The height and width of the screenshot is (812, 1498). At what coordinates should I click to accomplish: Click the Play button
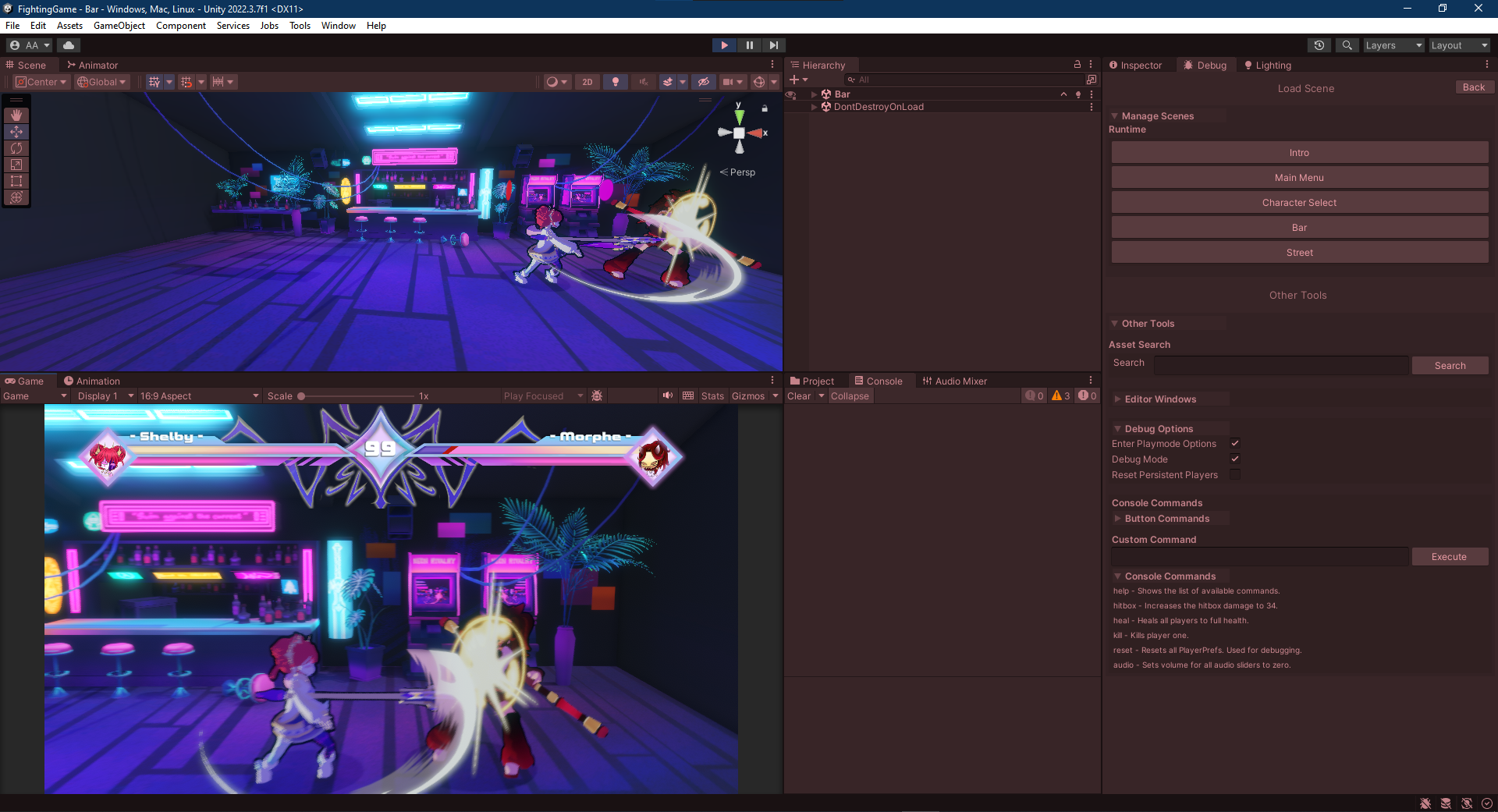click(724, 45)
